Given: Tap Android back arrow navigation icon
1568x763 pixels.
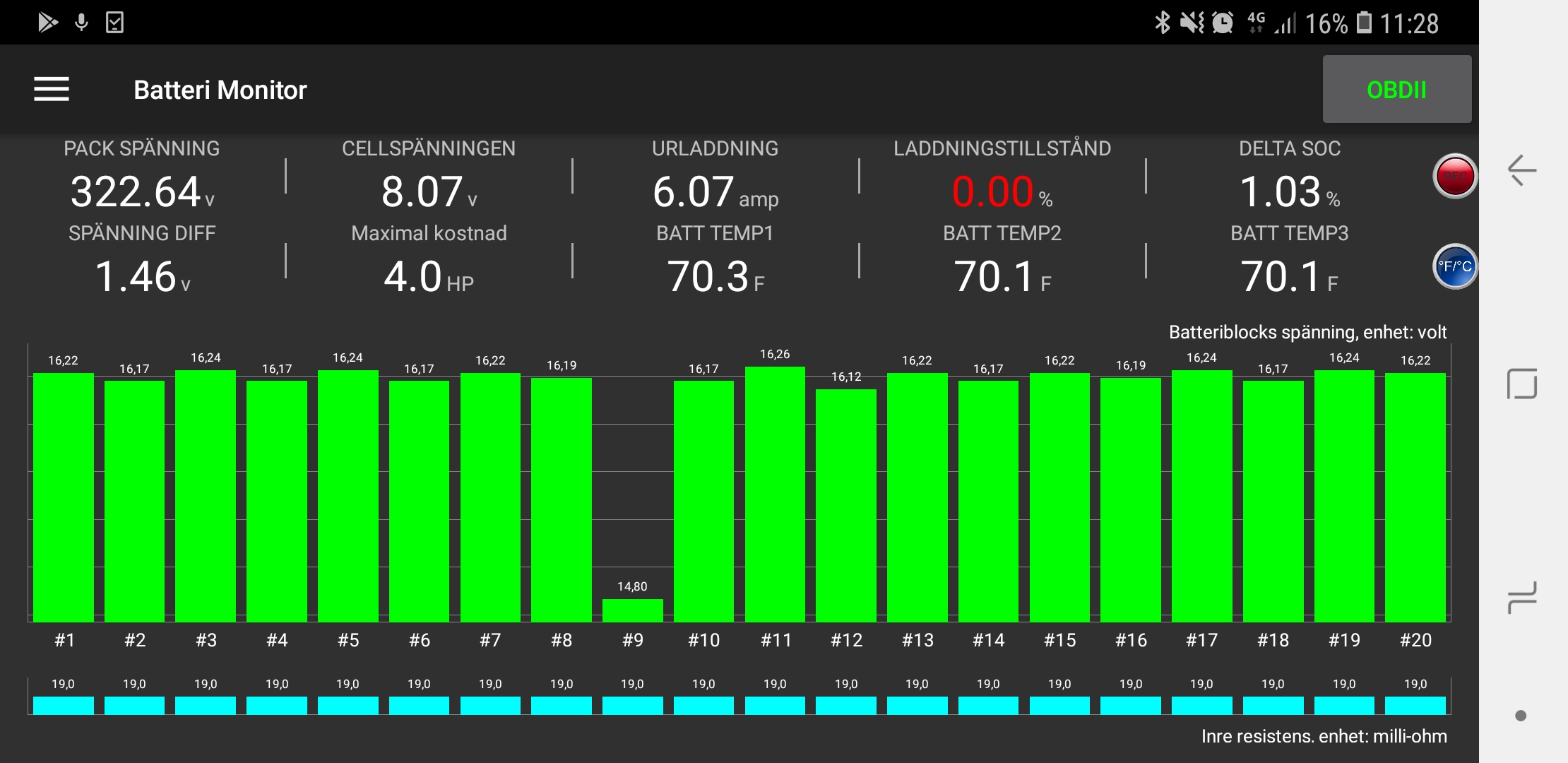Looking at the screenshot, I should pos(1521,170).
